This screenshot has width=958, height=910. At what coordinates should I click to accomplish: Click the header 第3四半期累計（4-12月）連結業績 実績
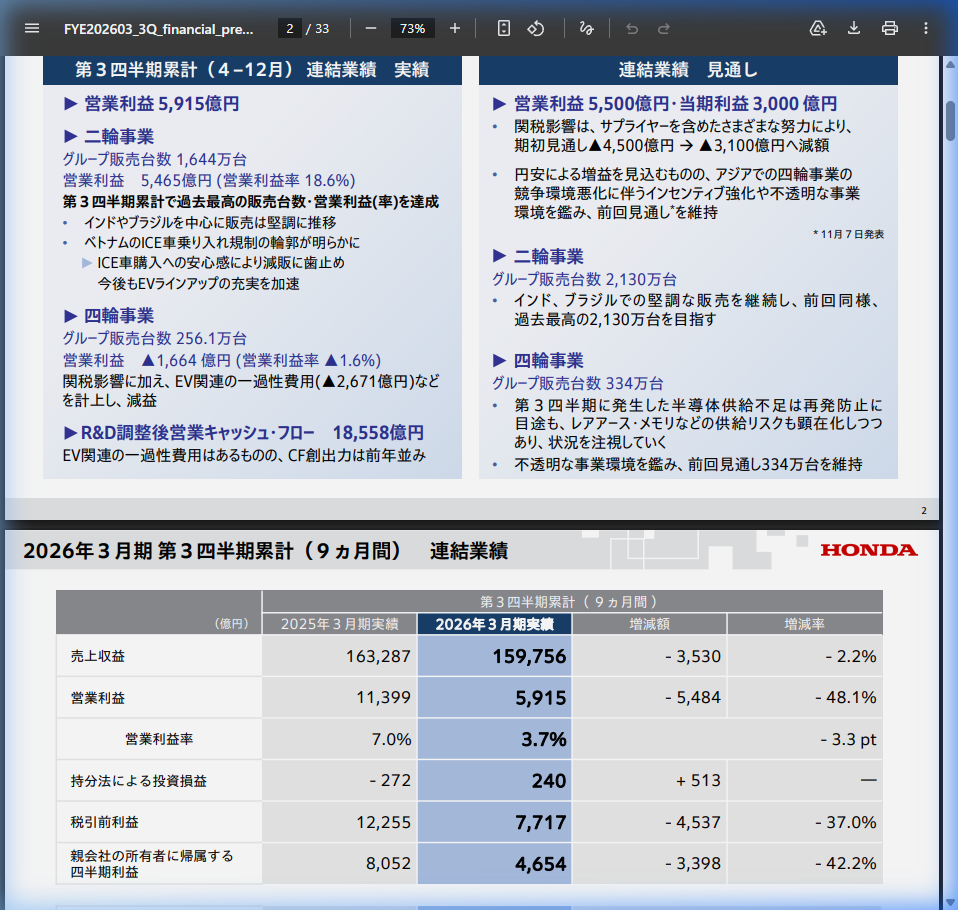pos(252,70)
